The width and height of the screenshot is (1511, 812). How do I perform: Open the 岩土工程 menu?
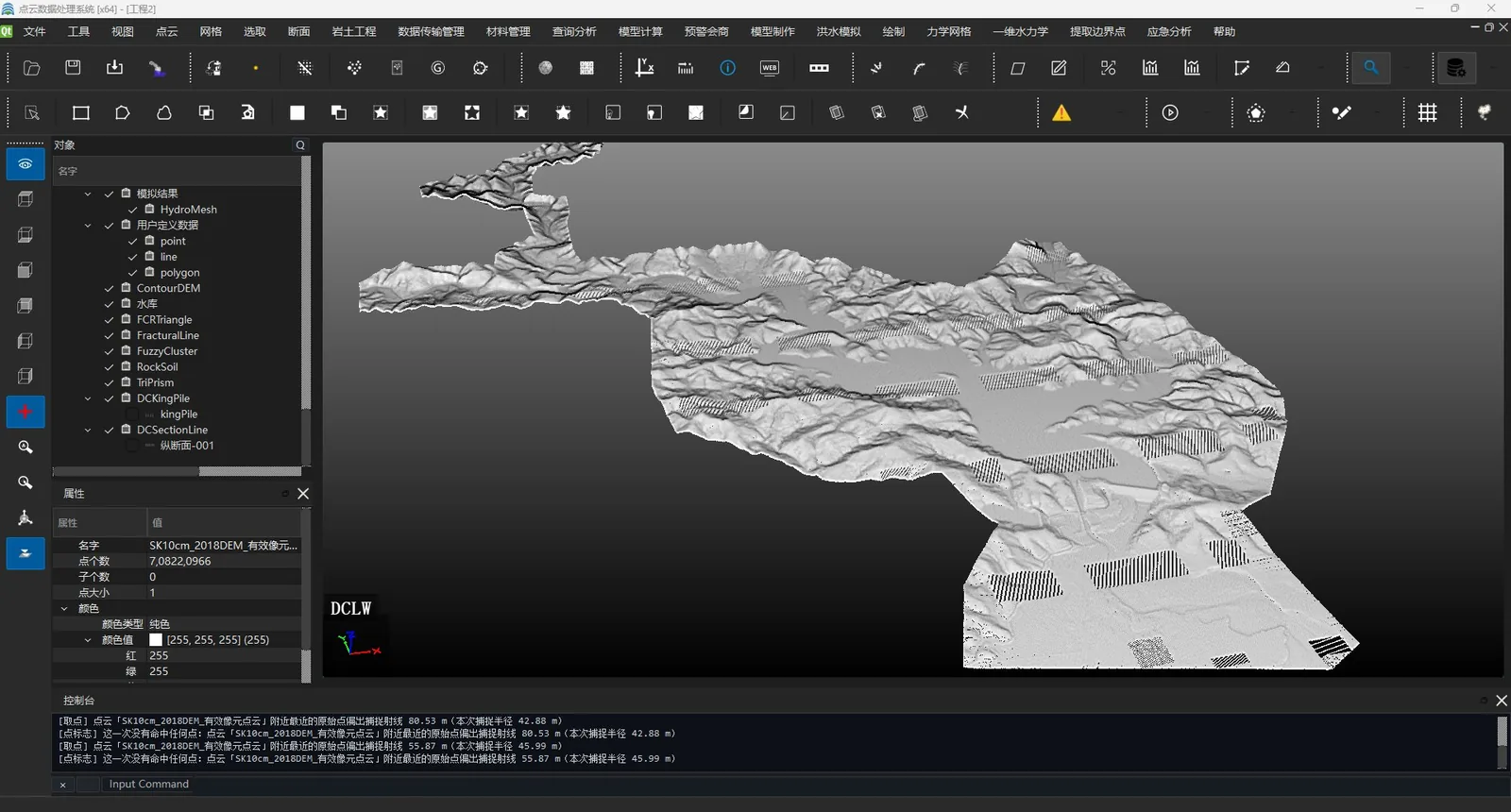(354, 31)
